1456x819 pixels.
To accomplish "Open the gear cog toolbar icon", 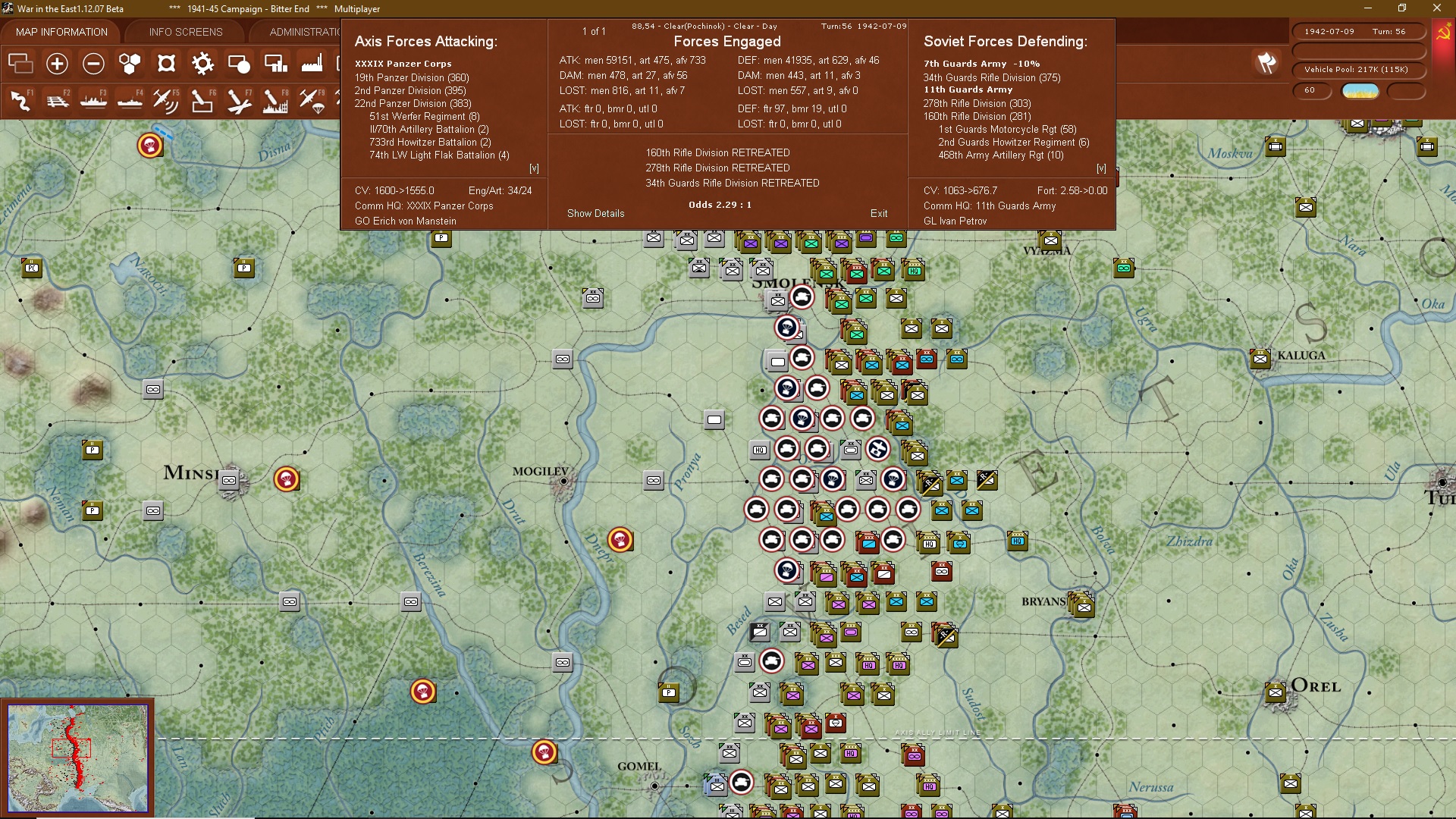I will 202,64.
